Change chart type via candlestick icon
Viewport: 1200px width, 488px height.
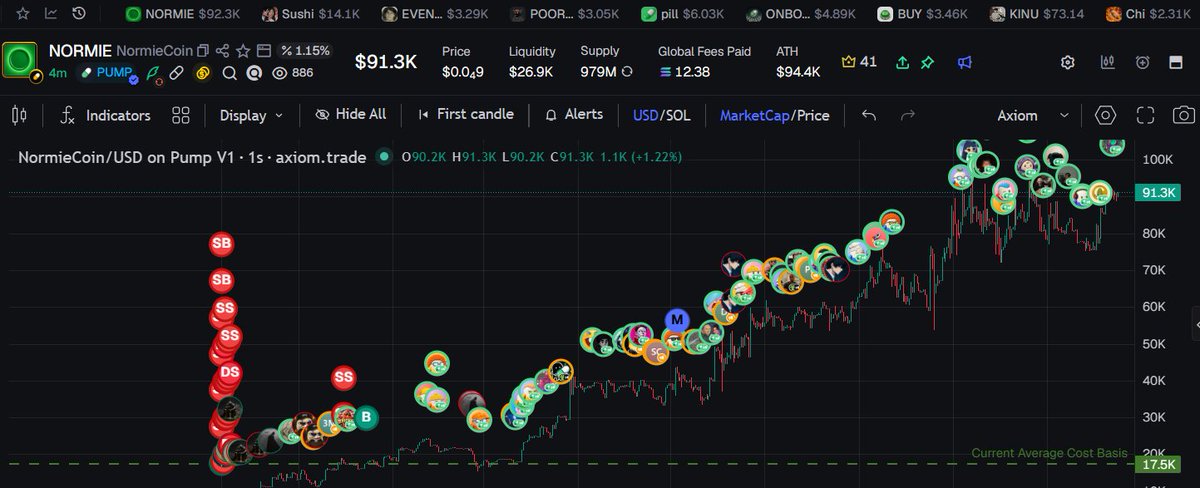pos(18,115)
